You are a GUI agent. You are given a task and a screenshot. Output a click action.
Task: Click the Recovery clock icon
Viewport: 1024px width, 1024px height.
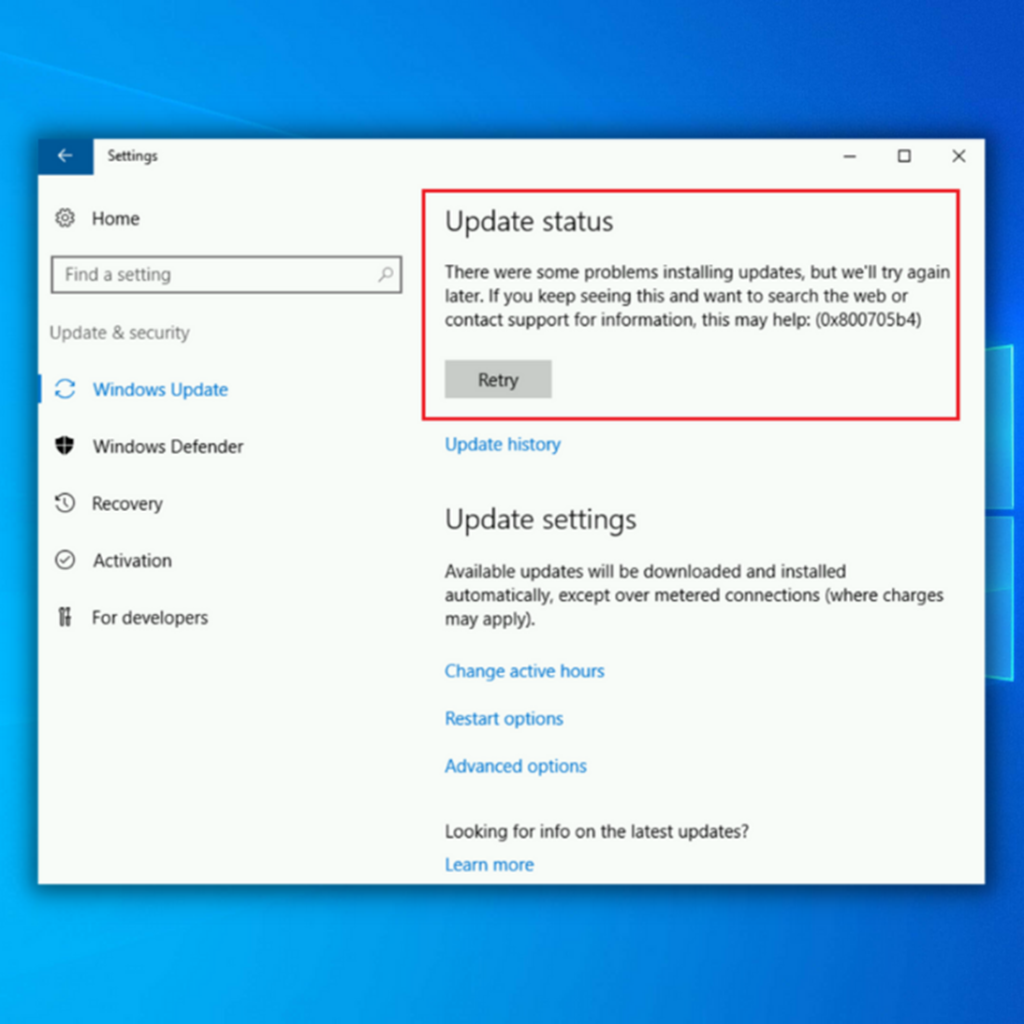click(x=65, y=503)
